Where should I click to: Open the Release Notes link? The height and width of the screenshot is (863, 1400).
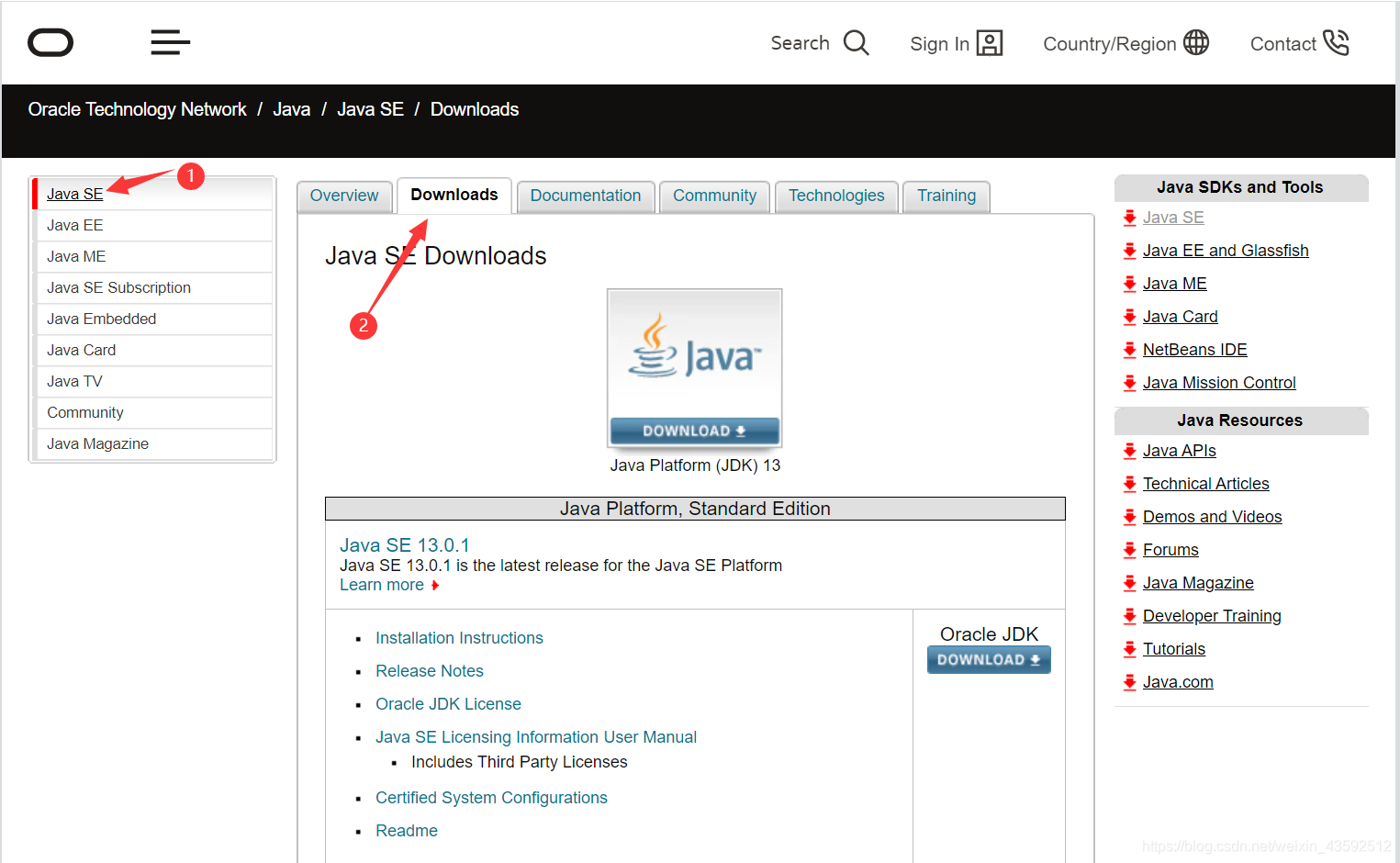click(x=430, y=671)
